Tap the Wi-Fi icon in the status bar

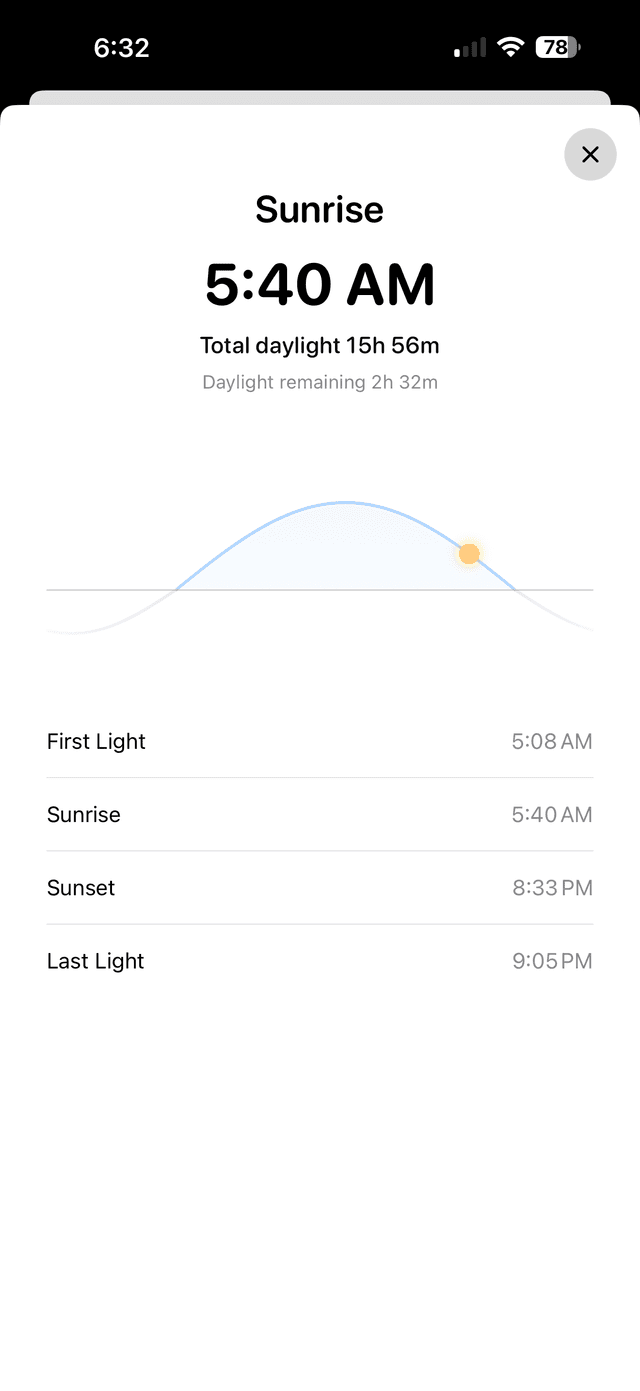(x=511, y=46)
